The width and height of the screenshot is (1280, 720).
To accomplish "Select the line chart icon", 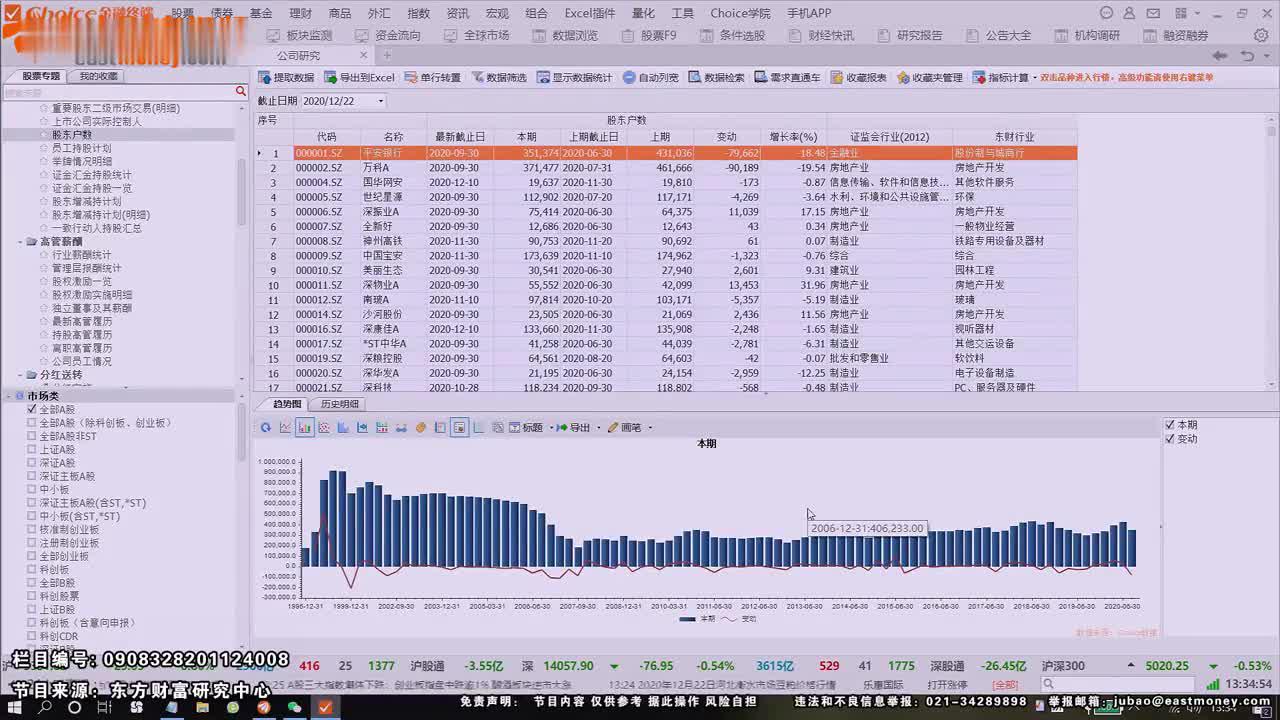I will 285,428.
